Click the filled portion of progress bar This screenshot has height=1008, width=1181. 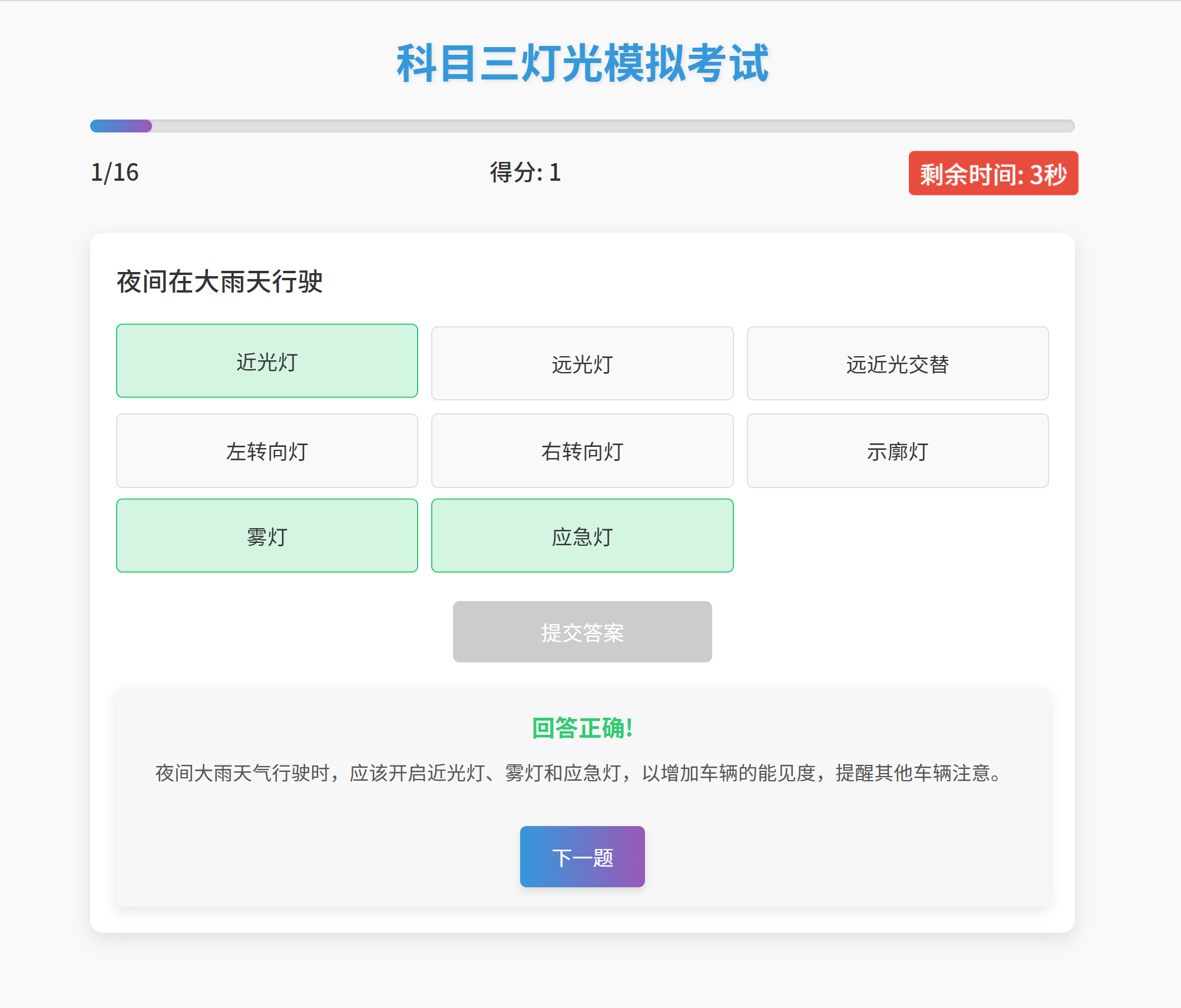pos(121,126)
